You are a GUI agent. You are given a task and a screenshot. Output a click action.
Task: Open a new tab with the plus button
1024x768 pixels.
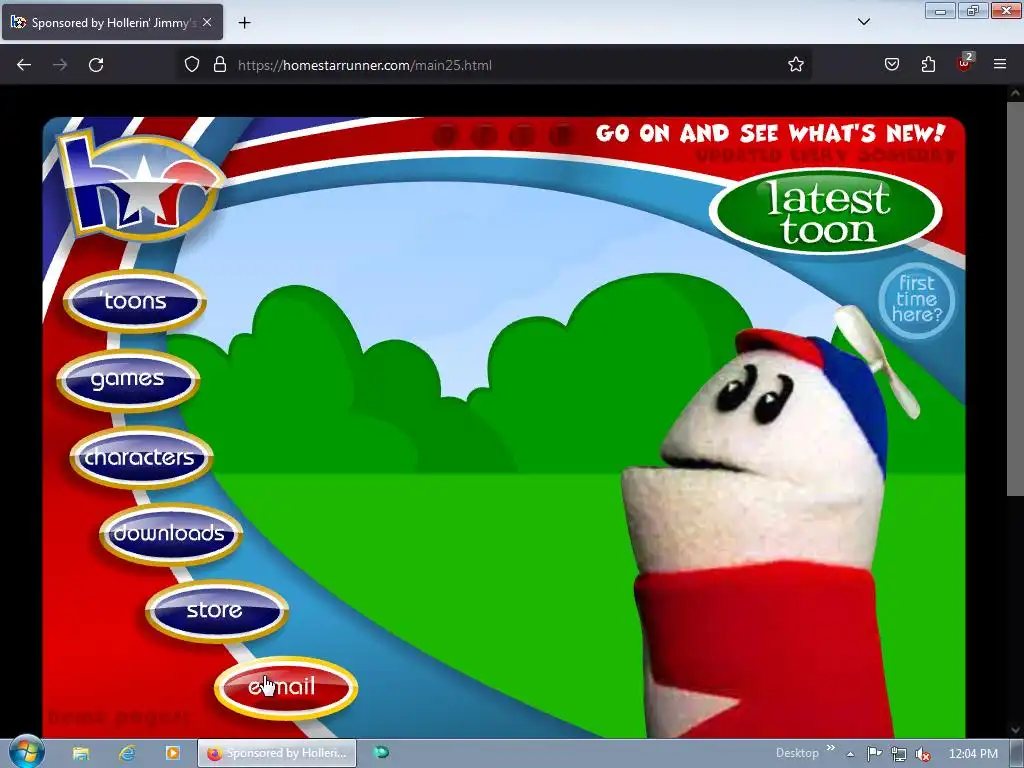(x=244, y=23)
